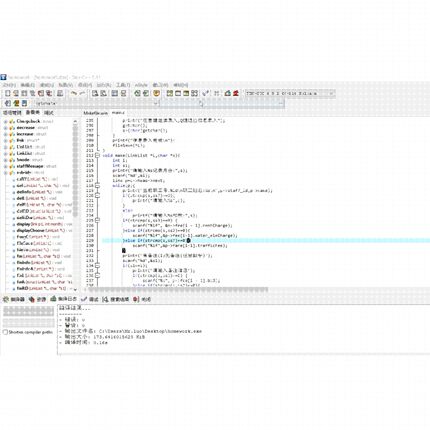Screen dimensions: 430x430
Task: Switch to 项目管理 project manager tab
Action: click(x=12, y=113)
